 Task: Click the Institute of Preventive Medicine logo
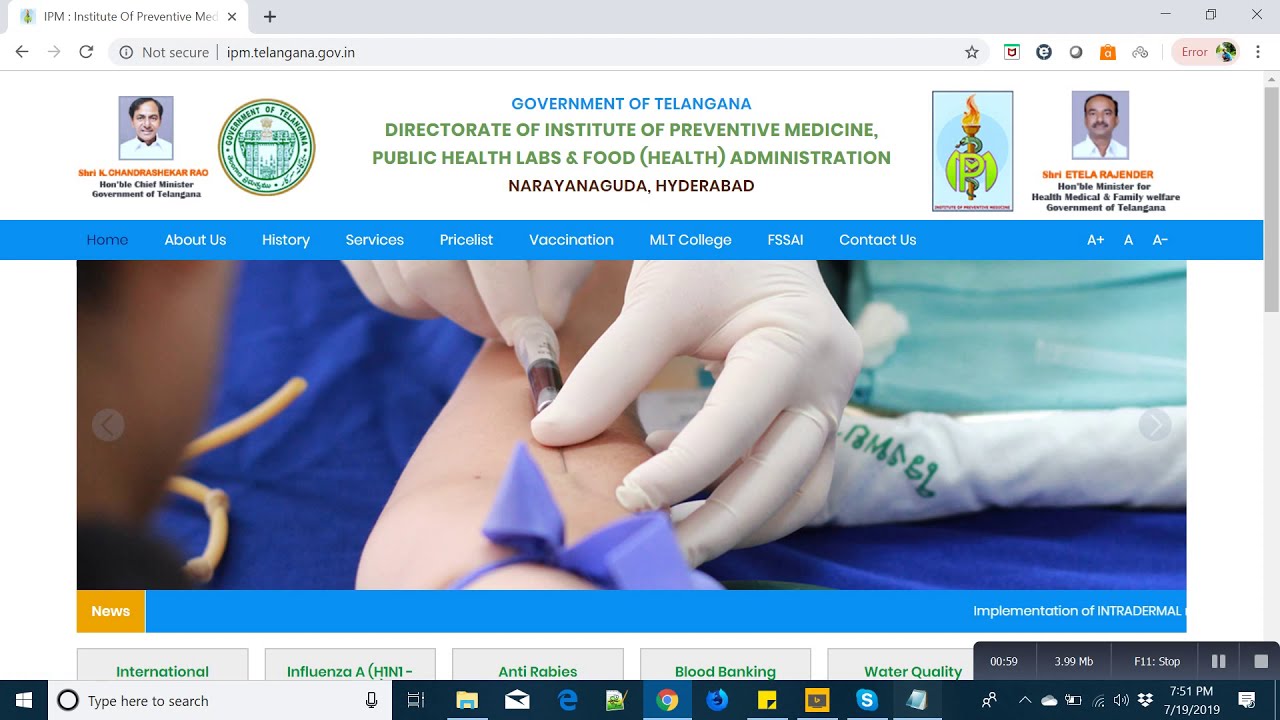(x=972, y=151)
